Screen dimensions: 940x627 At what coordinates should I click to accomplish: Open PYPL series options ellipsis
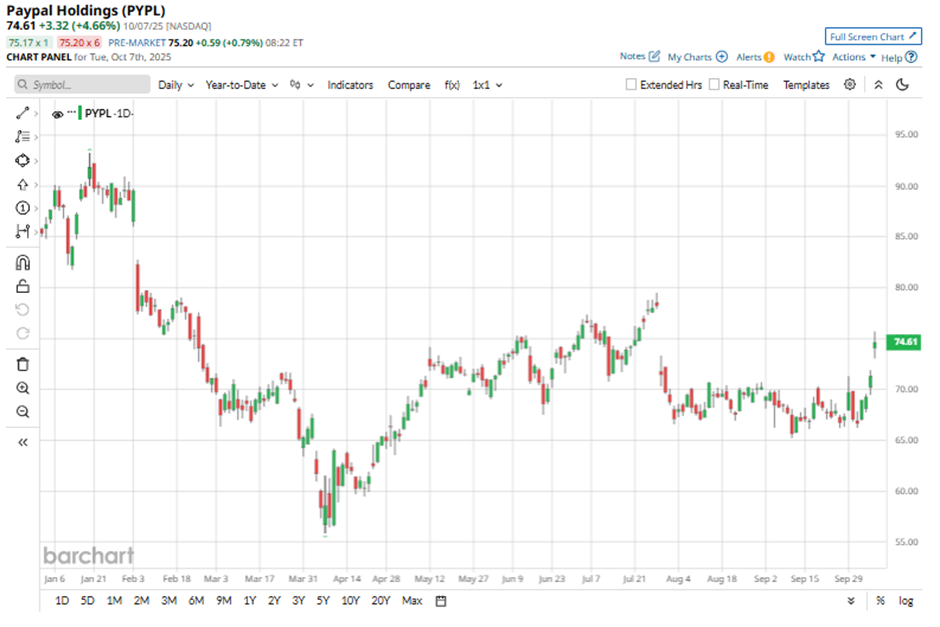point(71,112)
